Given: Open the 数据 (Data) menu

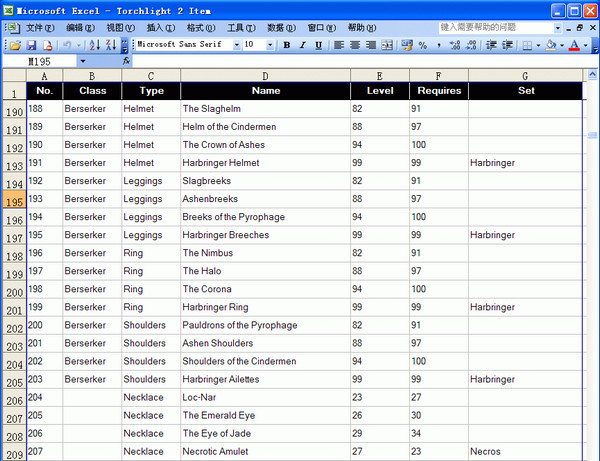Looking at the screenshot, I should [281, 28].
